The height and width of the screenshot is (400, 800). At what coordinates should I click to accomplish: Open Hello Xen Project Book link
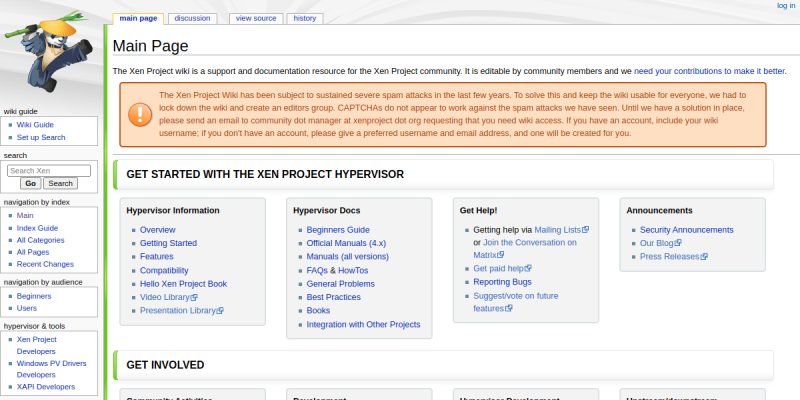(184, 284)
